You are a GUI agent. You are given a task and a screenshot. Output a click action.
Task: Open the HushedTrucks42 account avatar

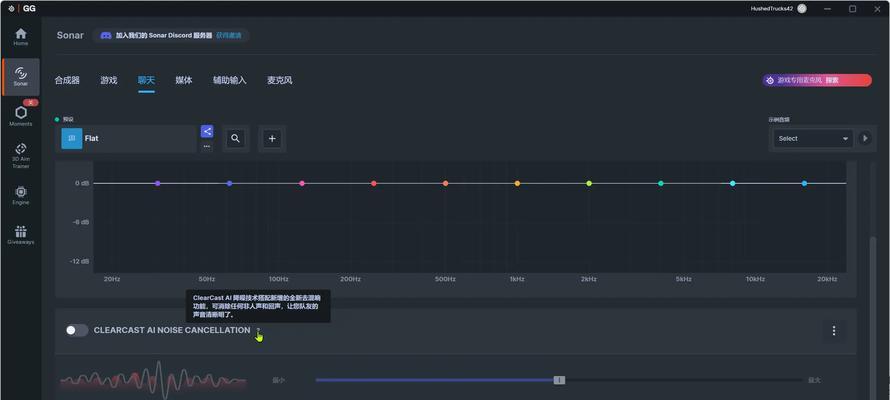[x=802, y=9]
